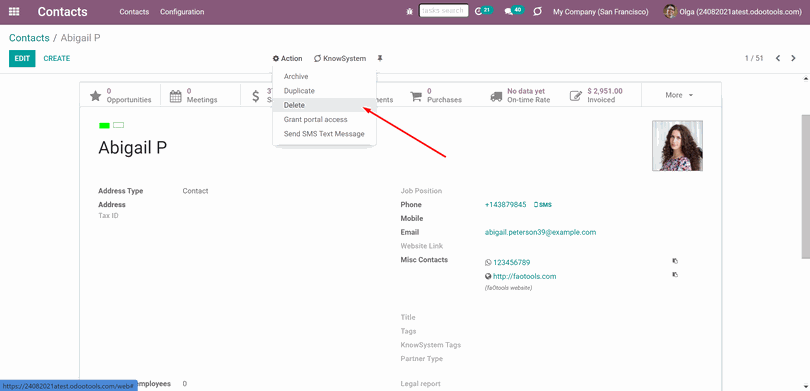Click the empty green outlined box
This screenshot has width=810, height=391.
[x=119, y=126]
